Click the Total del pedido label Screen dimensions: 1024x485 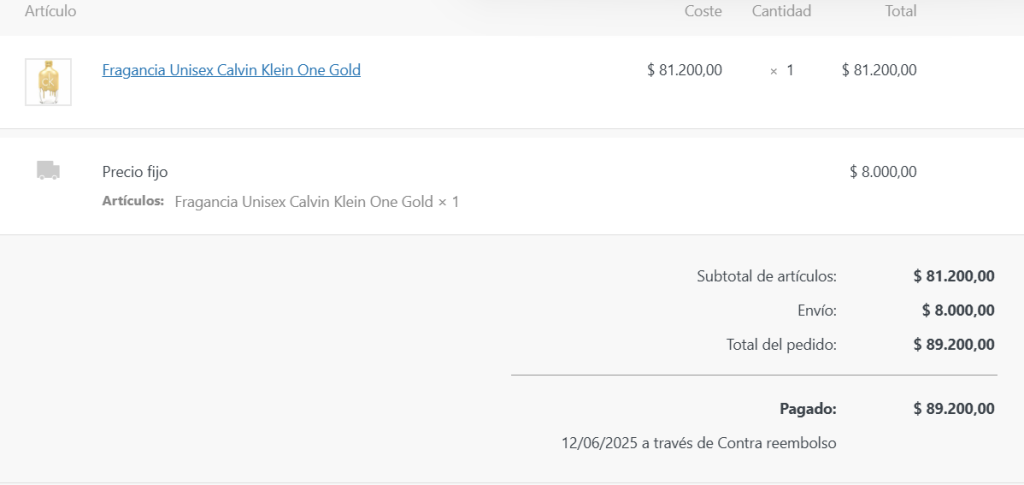781,344
